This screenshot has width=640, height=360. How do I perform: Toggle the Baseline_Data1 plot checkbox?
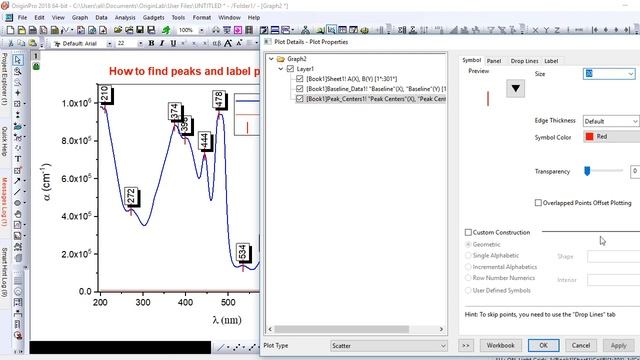pyautogui.click(x=300, y=89)
